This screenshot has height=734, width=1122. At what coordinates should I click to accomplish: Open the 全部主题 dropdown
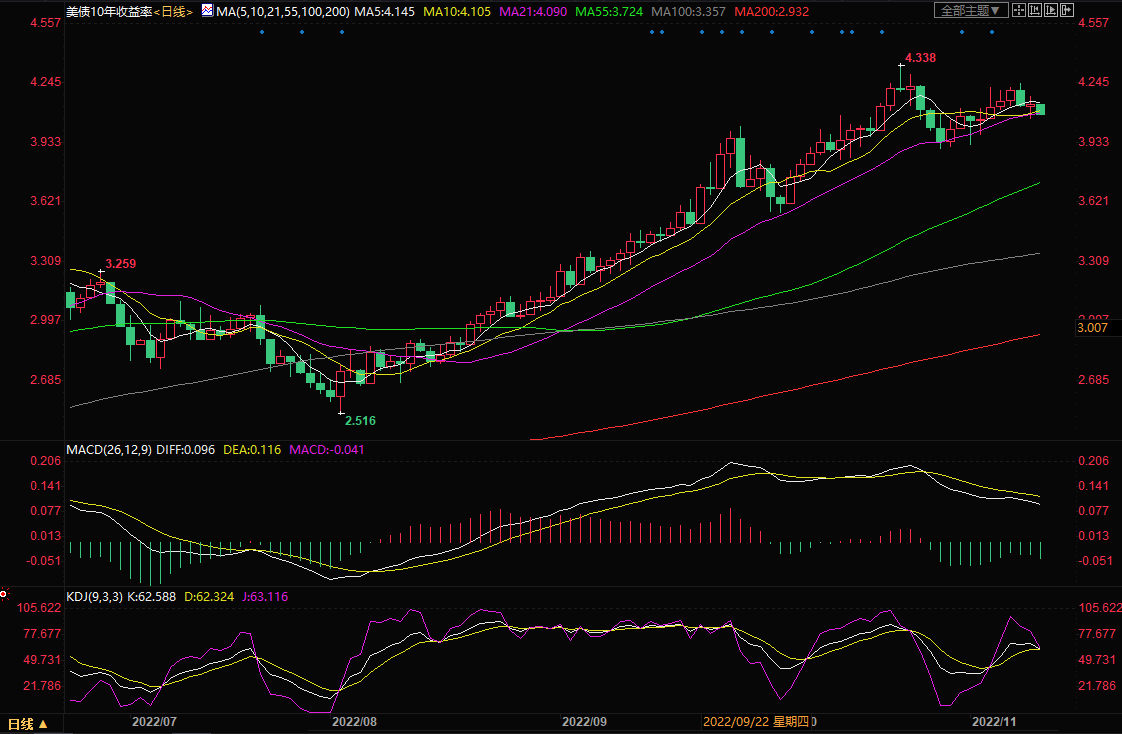pyautogui.click(x=969, y=11)
